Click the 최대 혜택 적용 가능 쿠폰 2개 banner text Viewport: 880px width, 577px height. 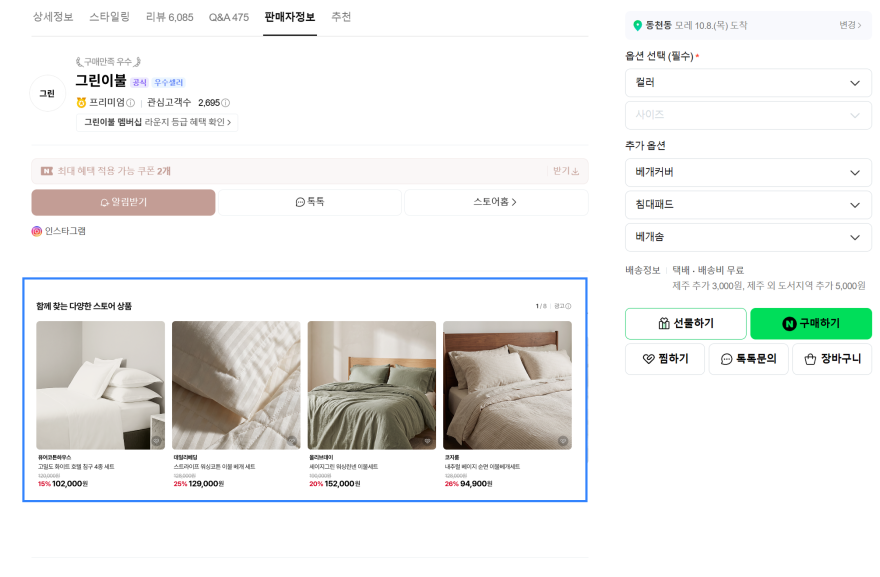pyautogui.click(x=114, y=171)
